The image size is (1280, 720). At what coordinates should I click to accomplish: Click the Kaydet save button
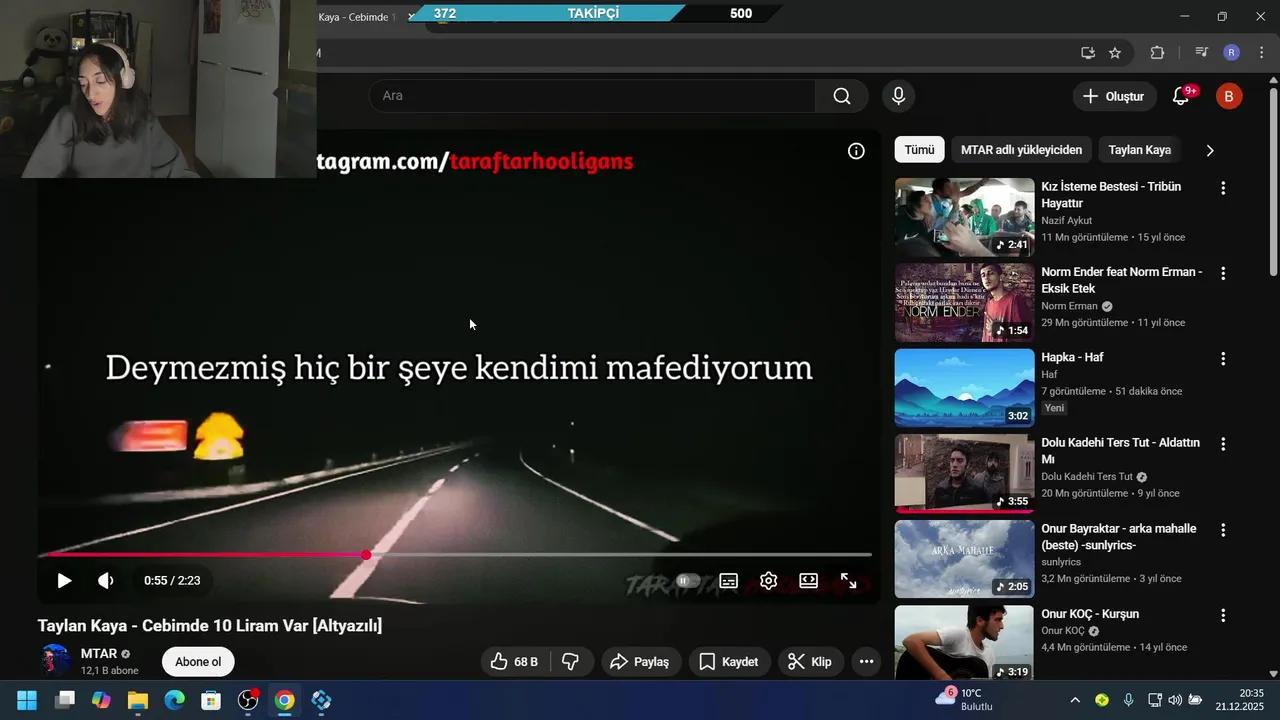click(729, 662)
